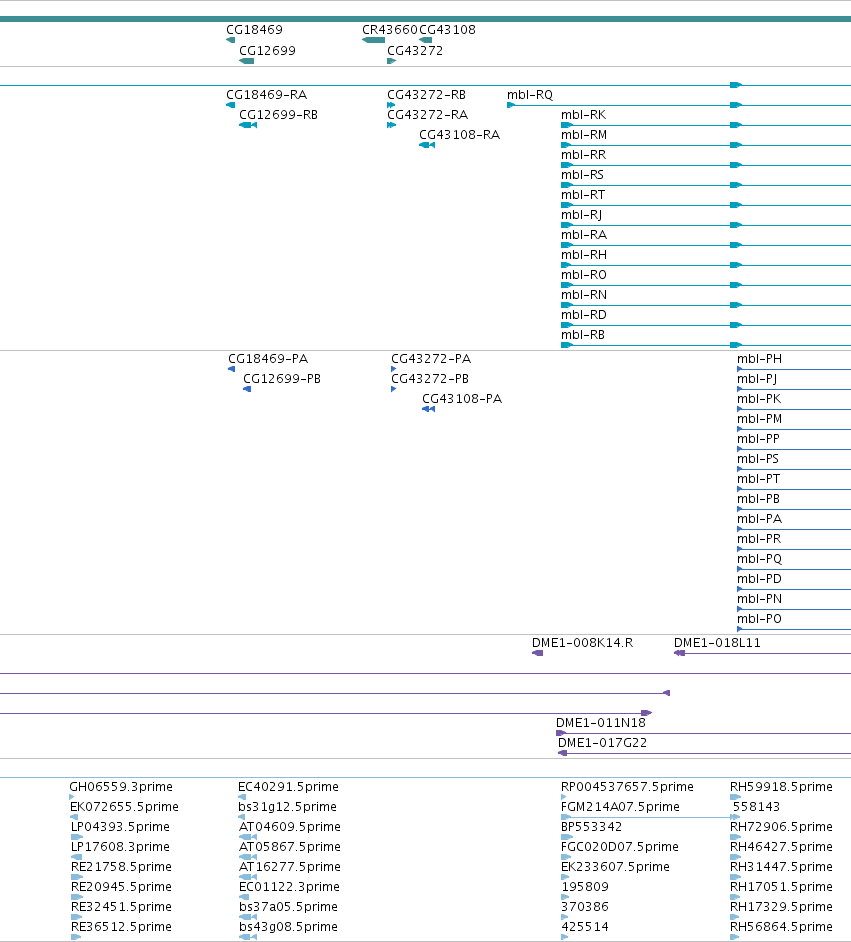This screenshot has height=942, width=851.
Task: Click the mbl-PA polypeptide
Action: click(x=759, y=518)
